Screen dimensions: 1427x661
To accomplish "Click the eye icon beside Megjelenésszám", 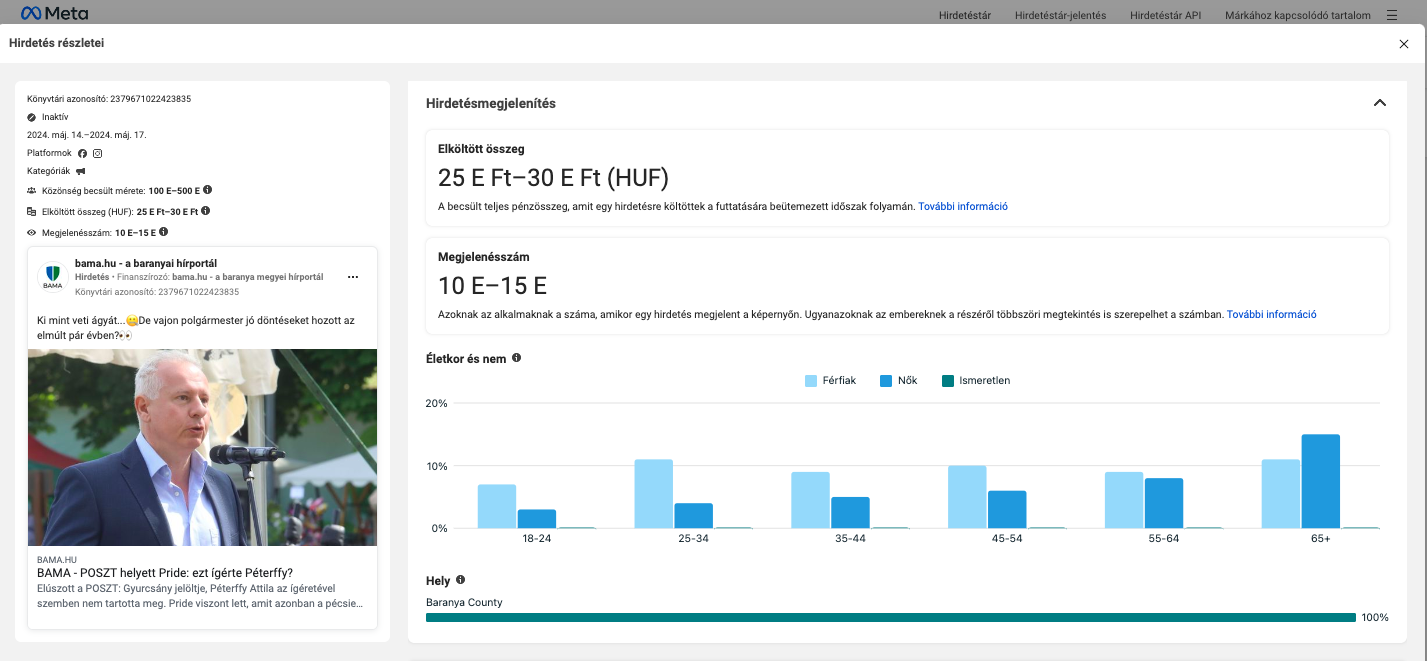I will [32, 233].
